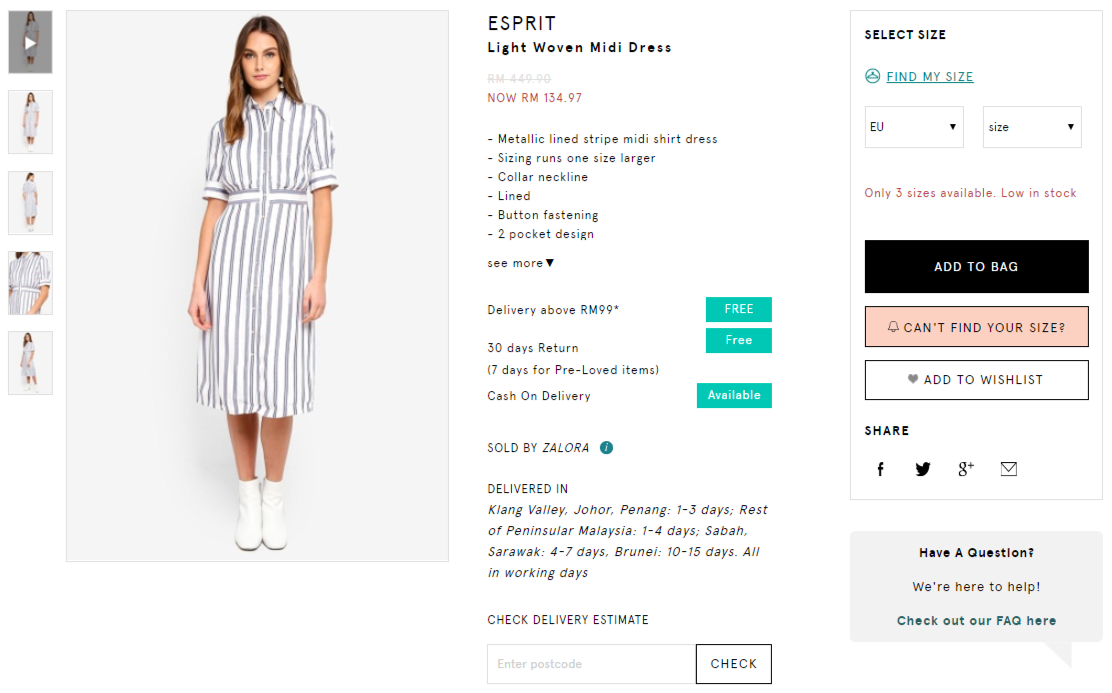Open the Find My Size link
The height and width of the screenshot is (693, 1112).
pyautogui.click(x=929, y=77)
